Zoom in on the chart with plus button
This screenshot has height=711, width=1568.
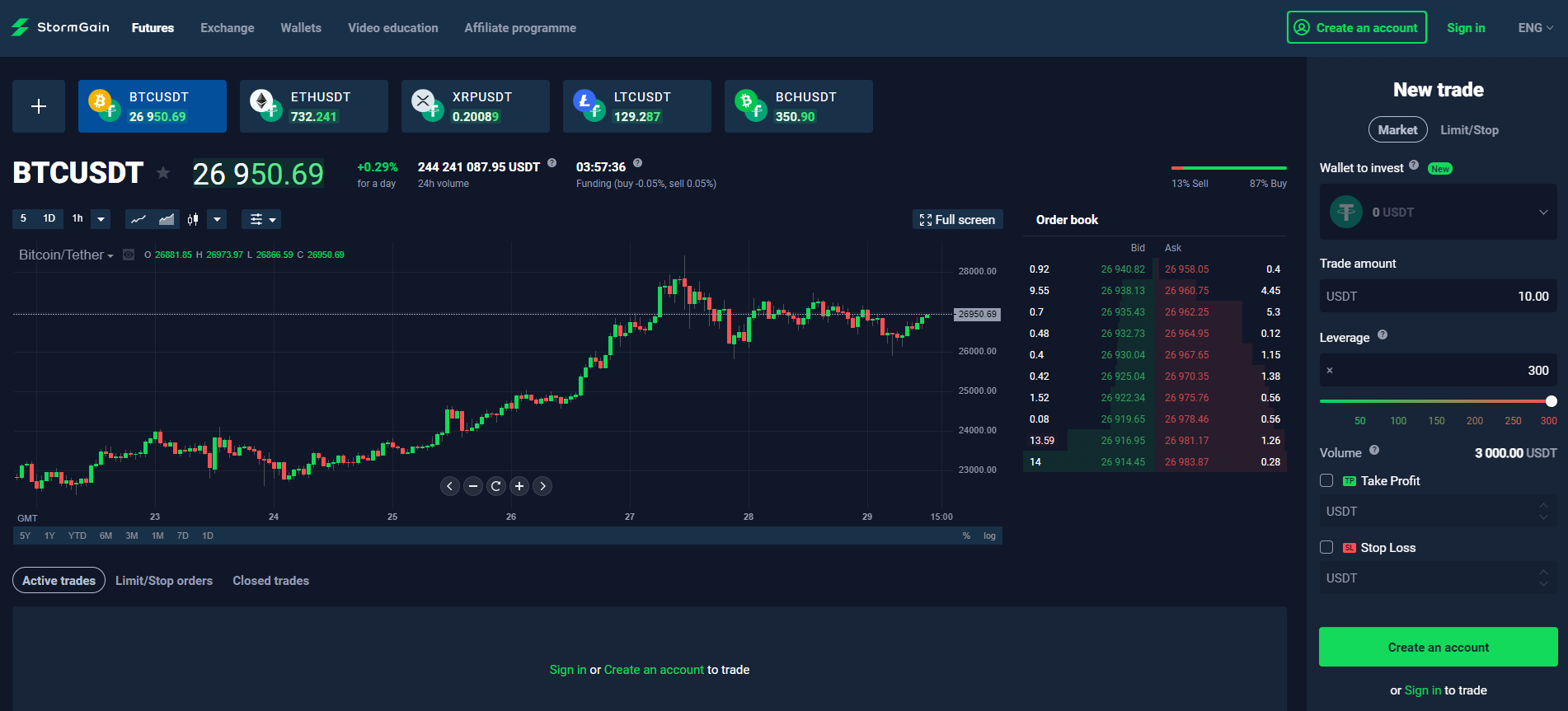tap(519, 486)
